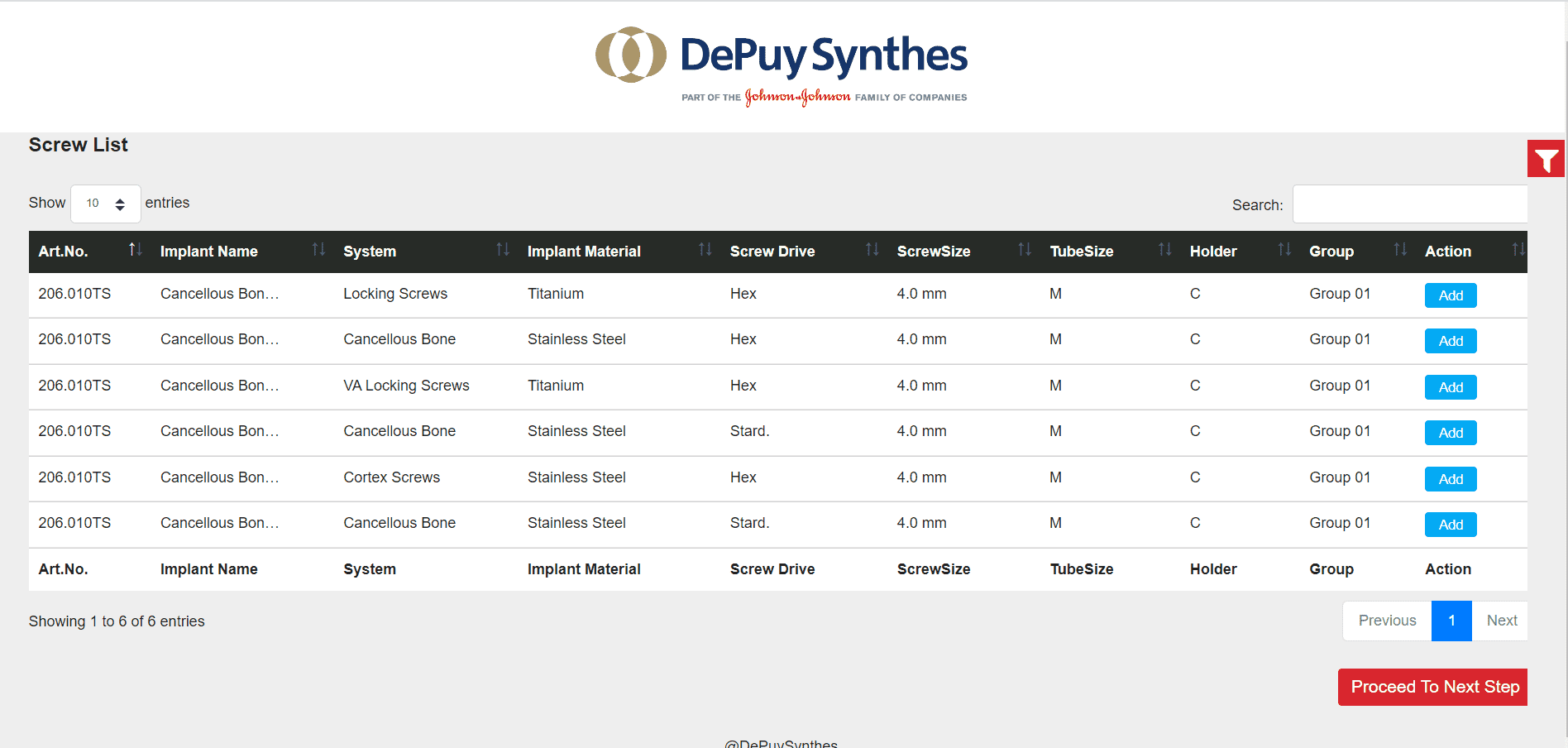Viewport: 1568px width, 748px height.
Task: Click the 'Screw List' heading
Action: click(79, 145)
